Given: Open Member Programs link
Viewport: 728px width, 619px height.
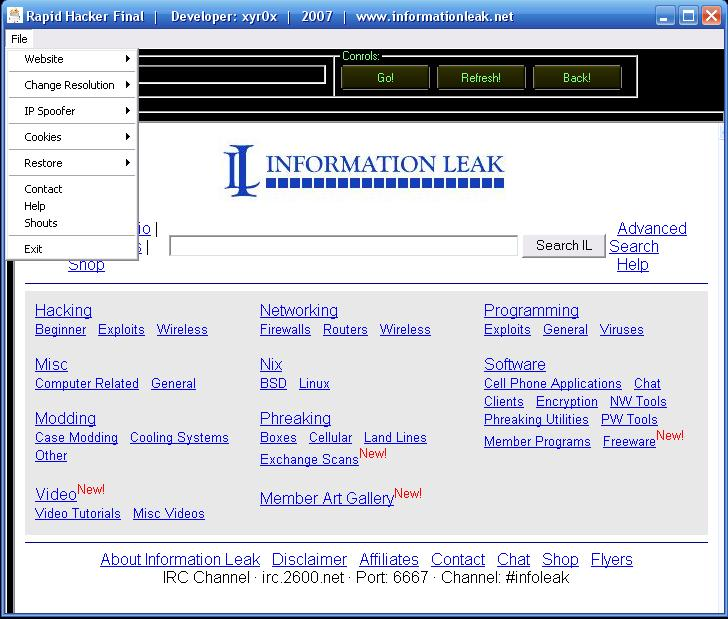Looking at the screenshot, I should (537, 442).
